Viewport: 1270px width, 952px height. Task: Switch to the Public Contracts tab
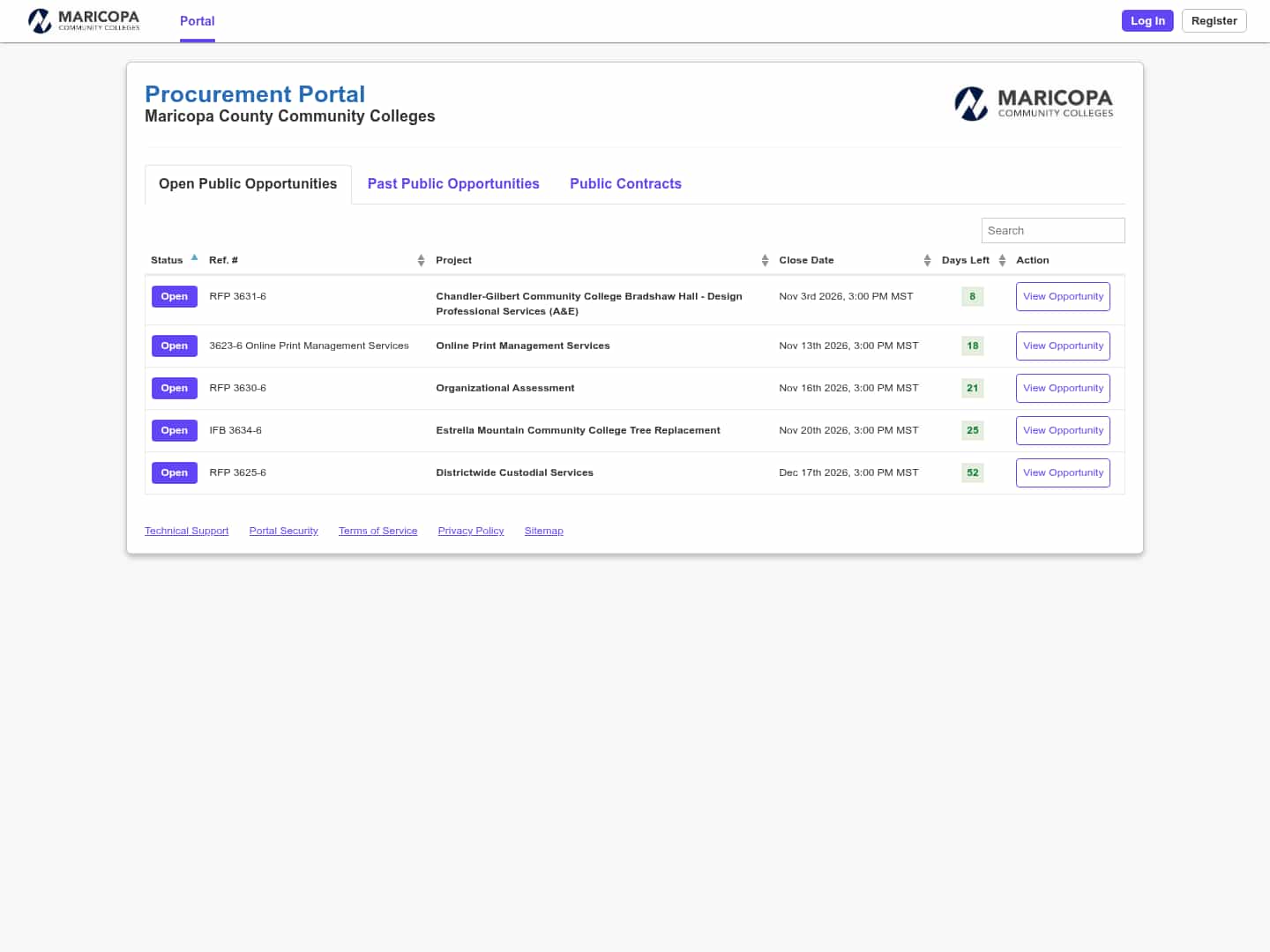(x=625, y=184)
